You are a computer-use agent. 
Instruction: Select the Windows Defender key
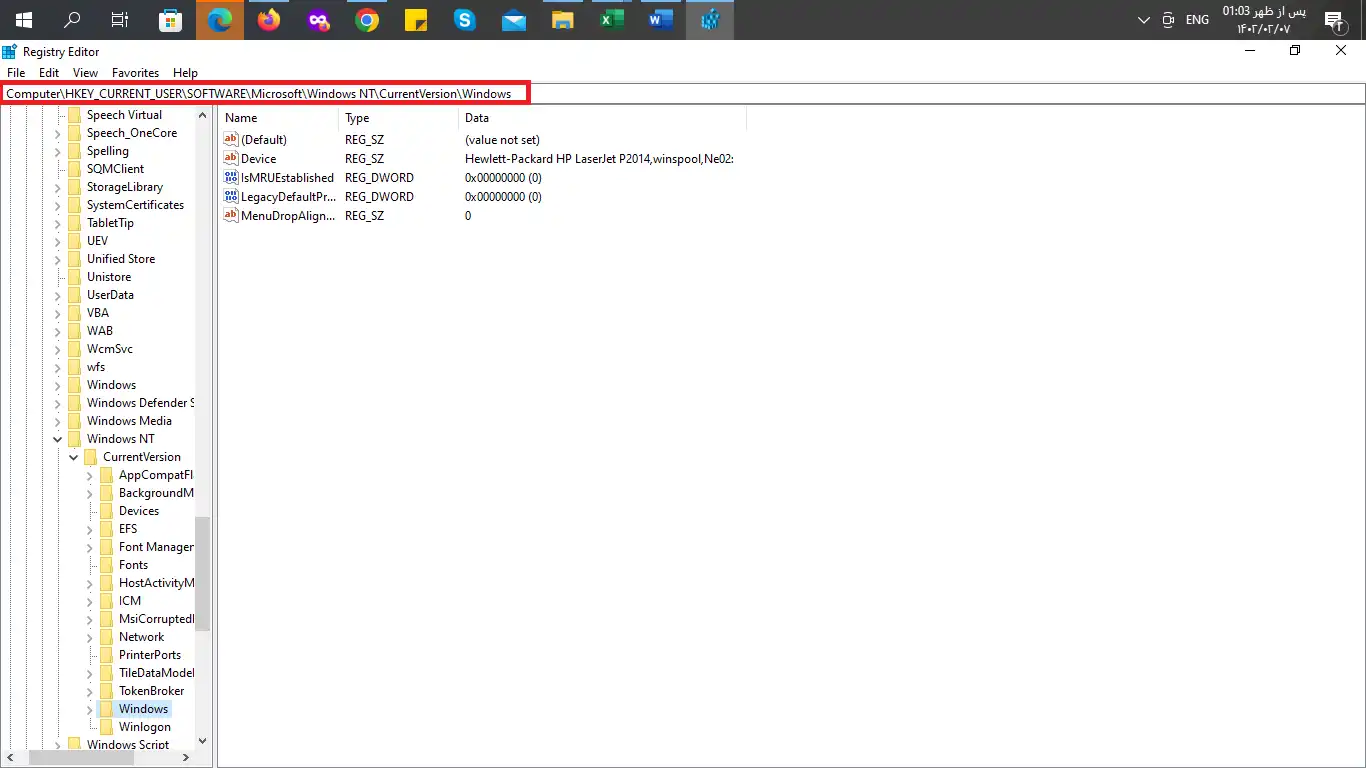tap(139, 403)
